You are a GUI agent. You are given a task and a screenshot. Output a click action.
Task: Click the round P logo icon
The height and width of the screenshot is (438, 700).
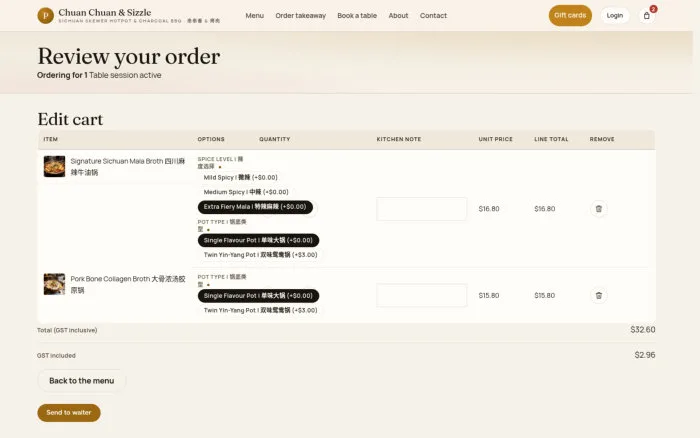46,16
